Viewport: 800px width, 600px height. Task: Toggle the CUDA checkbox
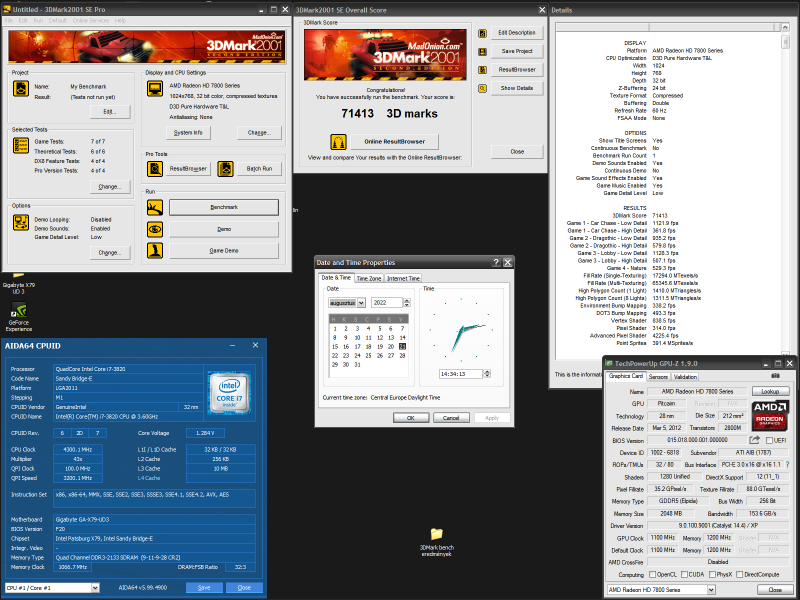click(684, 574)
